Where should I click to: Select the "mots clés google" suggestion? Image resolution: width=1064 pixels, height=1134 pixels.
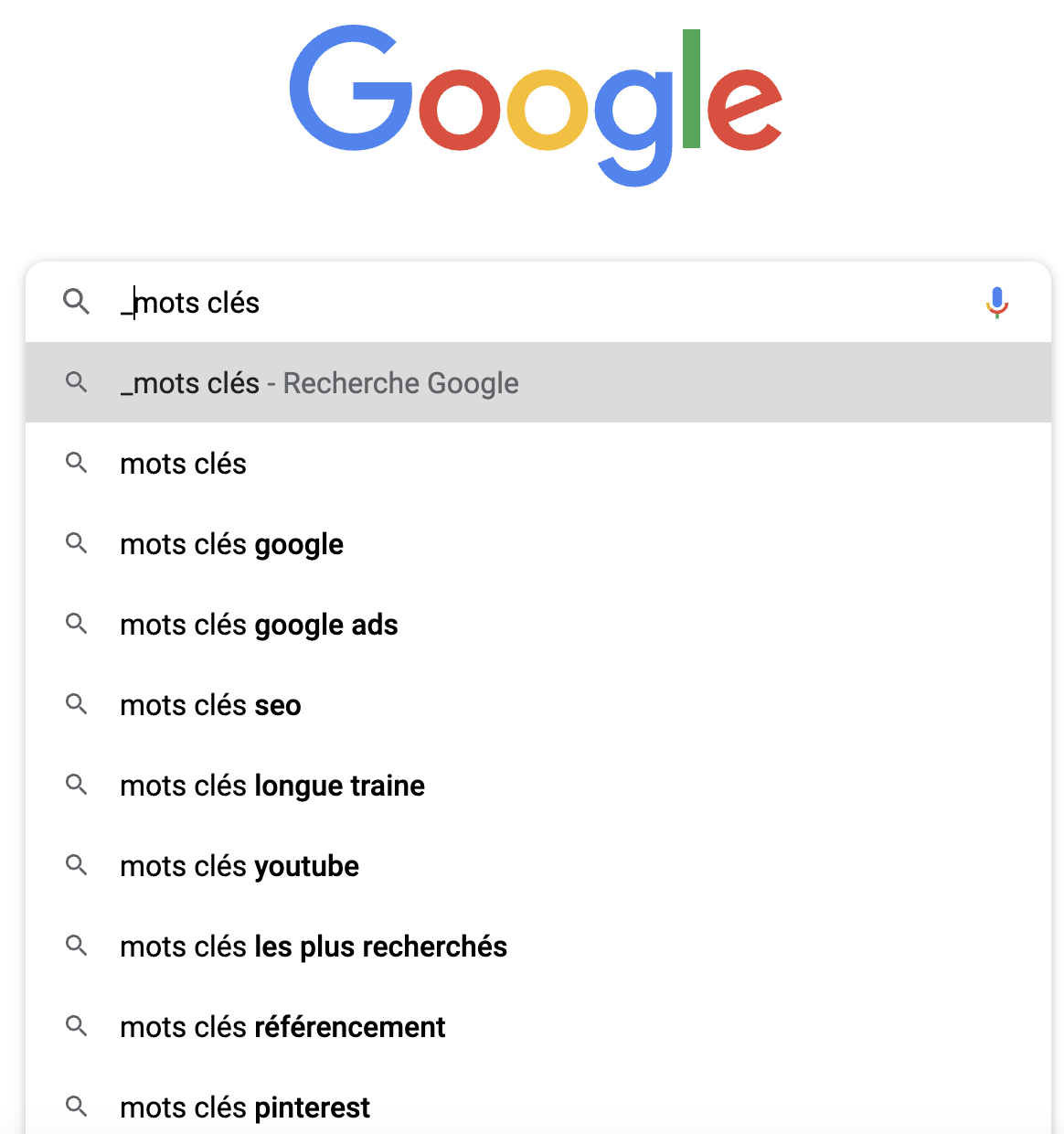pyautogui.click(x=232, y=544)
